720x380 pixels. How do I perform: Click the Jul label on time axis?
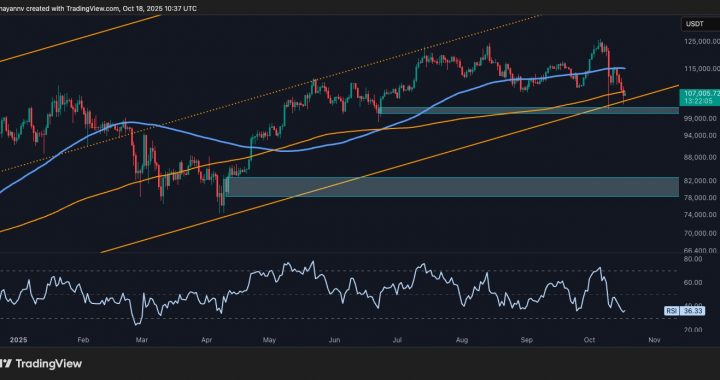pos(398,340)
